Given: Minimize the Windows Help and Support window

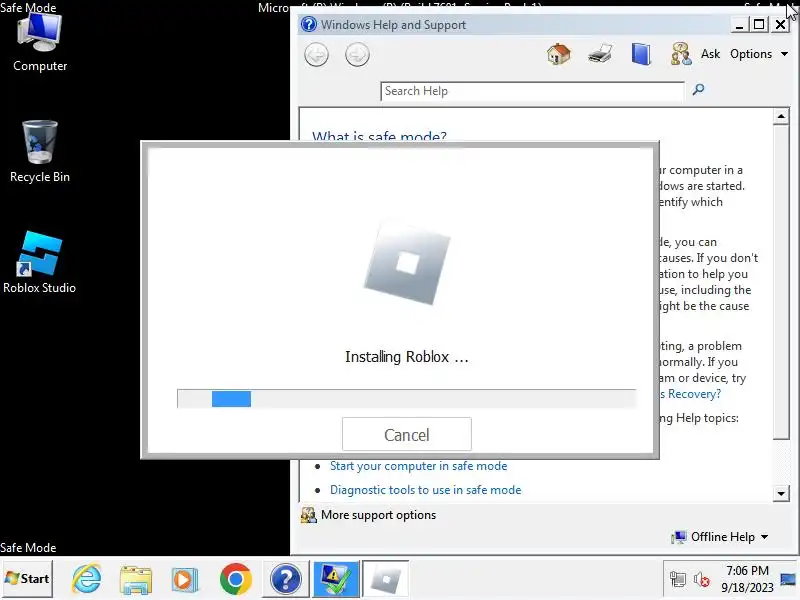Looking at the screenshot, I should point(739,24).
